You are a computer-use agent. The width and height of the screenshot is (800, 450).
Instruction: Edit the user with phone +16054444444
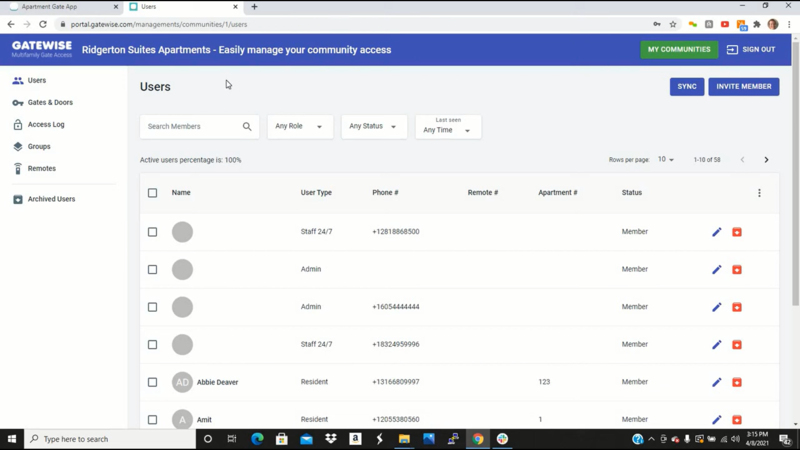pos(717,307)
